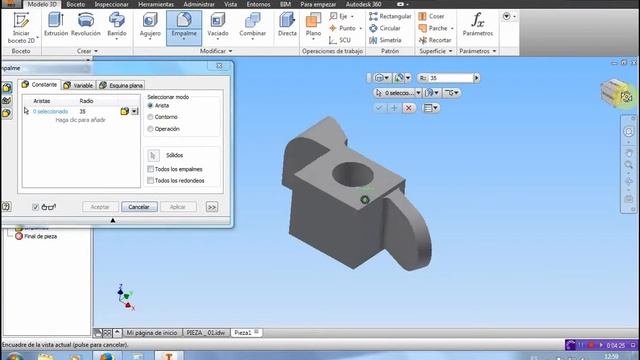Screen dimensions: 640x360
Task: Open the fillet type dropdown in Radio row
Action: [x=135, y=111]
